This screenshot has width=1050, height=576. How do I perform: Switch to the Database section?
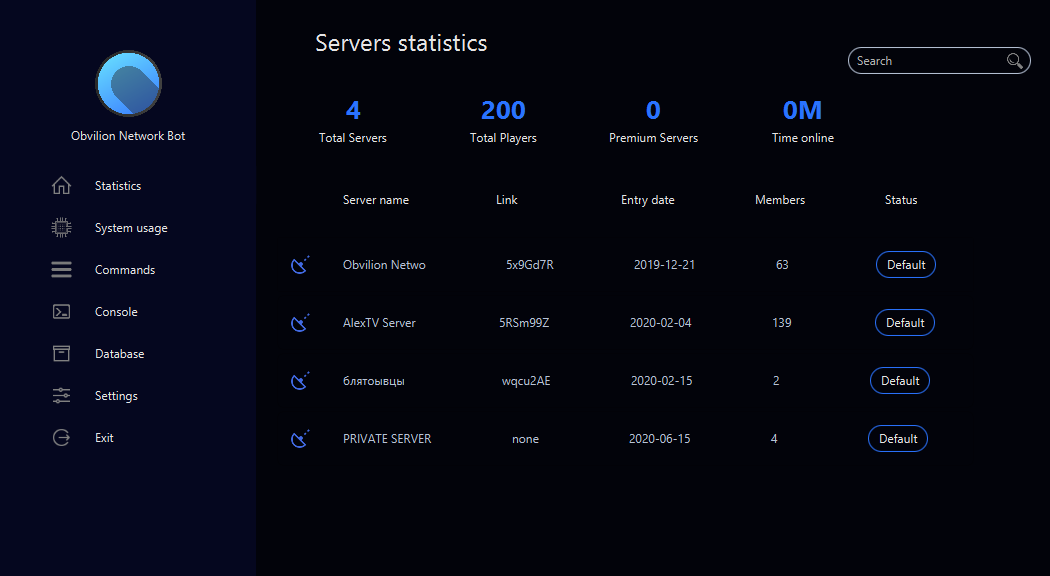[x=120, y=354]
